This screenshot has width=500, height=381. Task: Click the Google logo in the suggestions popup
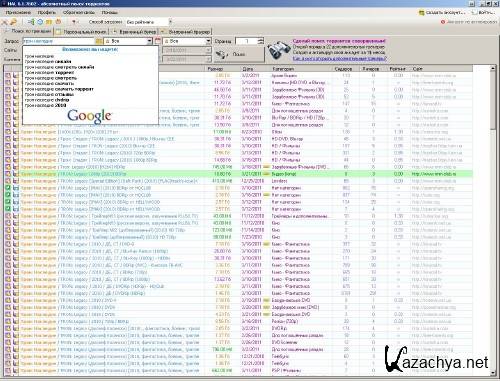pyautogui.click(x=89, y=116)
